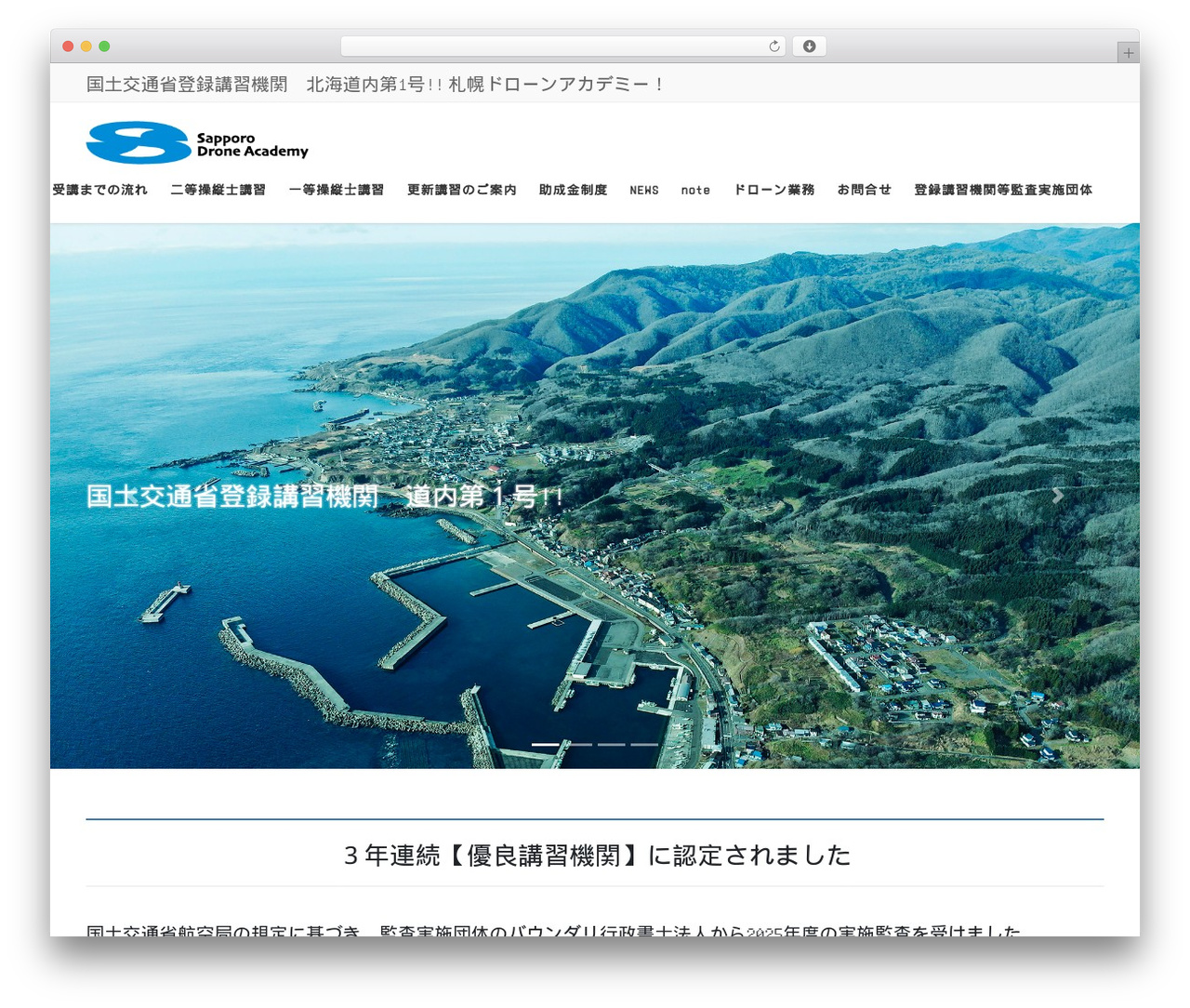Viewport: 1190px width, 1008px height.
Task: Open the NEWS menu item
Action: coord(643,190)
